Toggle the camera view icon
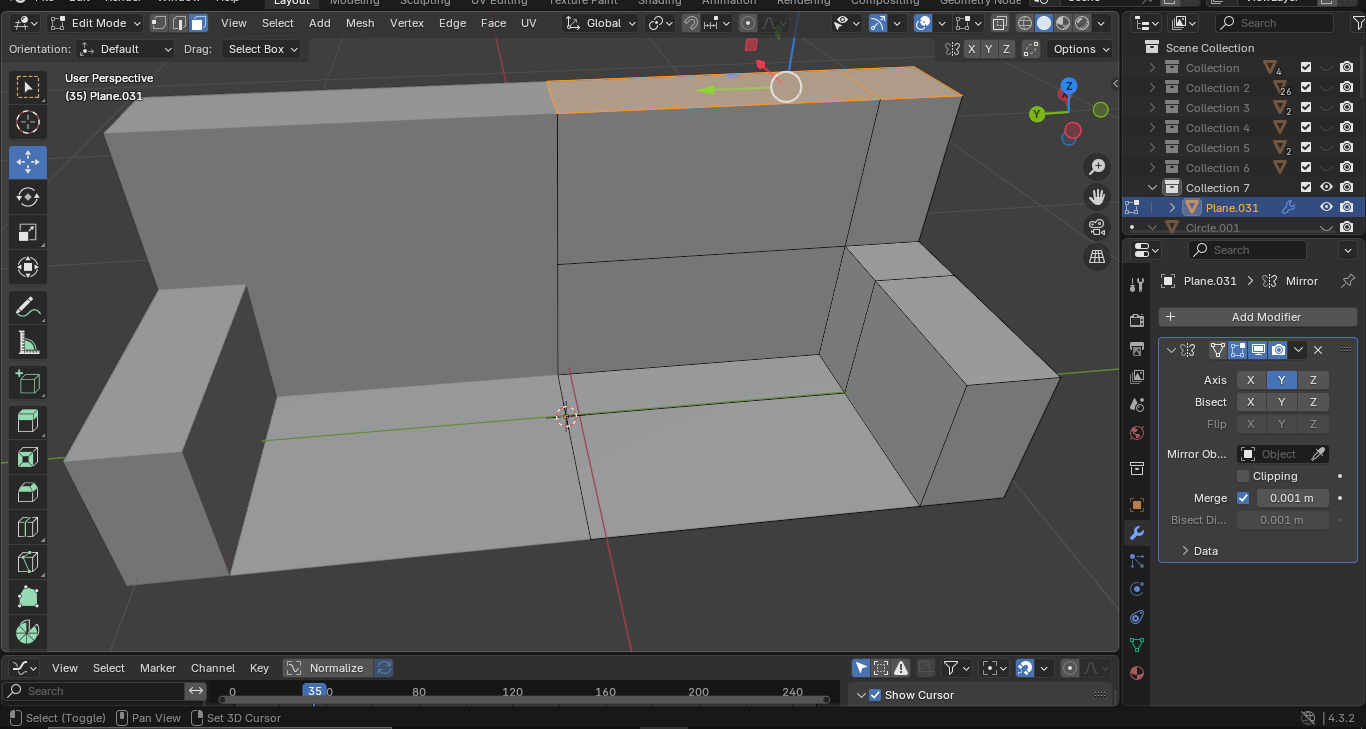Image resolution: width=1366 pixels, height=729 pixels. coord(1097,227)
